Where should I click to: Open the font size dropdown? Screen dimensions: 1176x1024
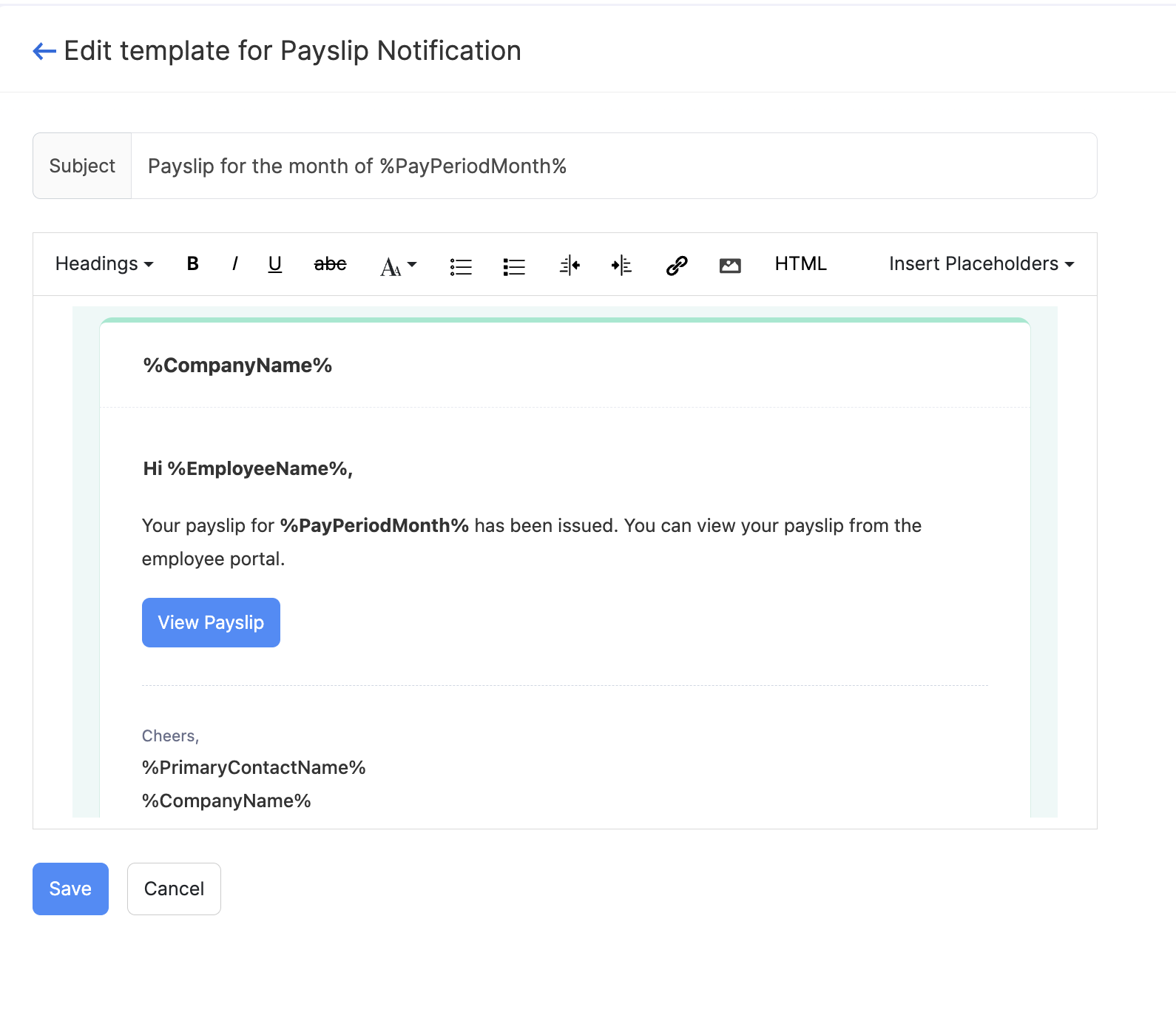click(x=398, y=266)
